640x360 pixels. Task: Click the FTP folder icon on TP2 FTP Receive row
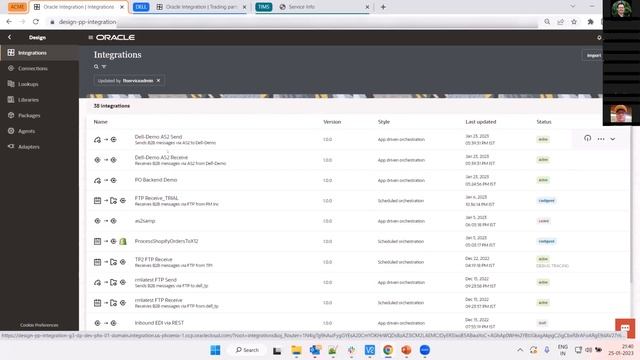113,262
